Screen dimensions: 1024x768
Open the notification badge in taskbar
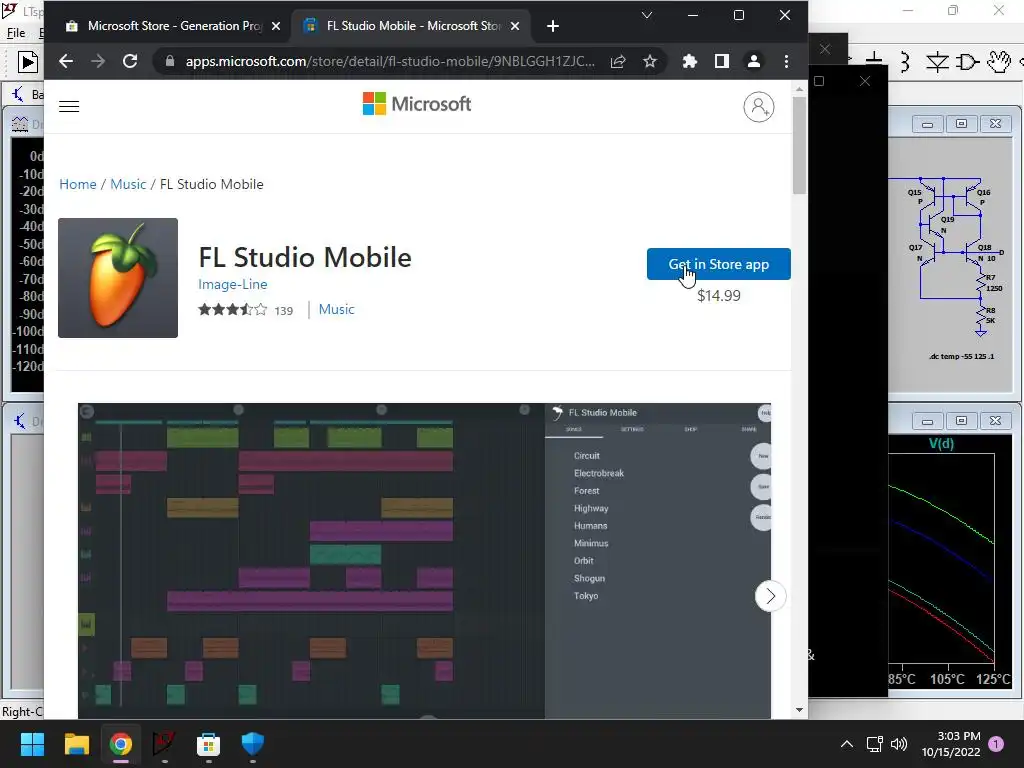click(x=996, y=744)
